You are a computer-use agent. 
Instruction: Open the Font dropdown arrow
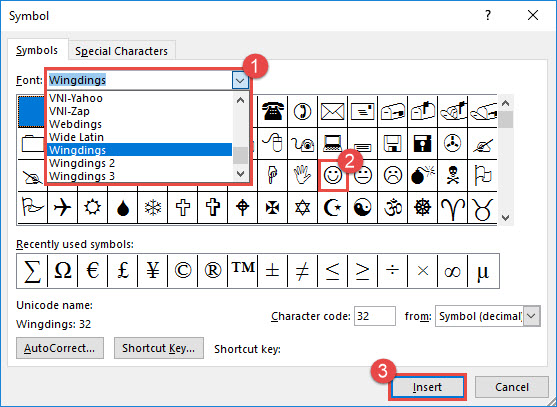pos(240,81)
